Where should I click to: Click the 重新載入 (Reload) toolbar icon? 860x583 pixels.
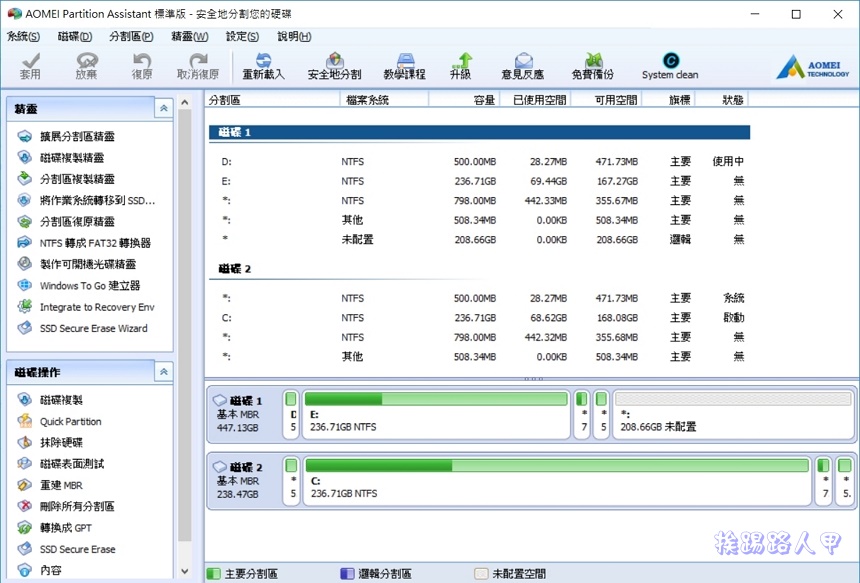tap(264, 66)
